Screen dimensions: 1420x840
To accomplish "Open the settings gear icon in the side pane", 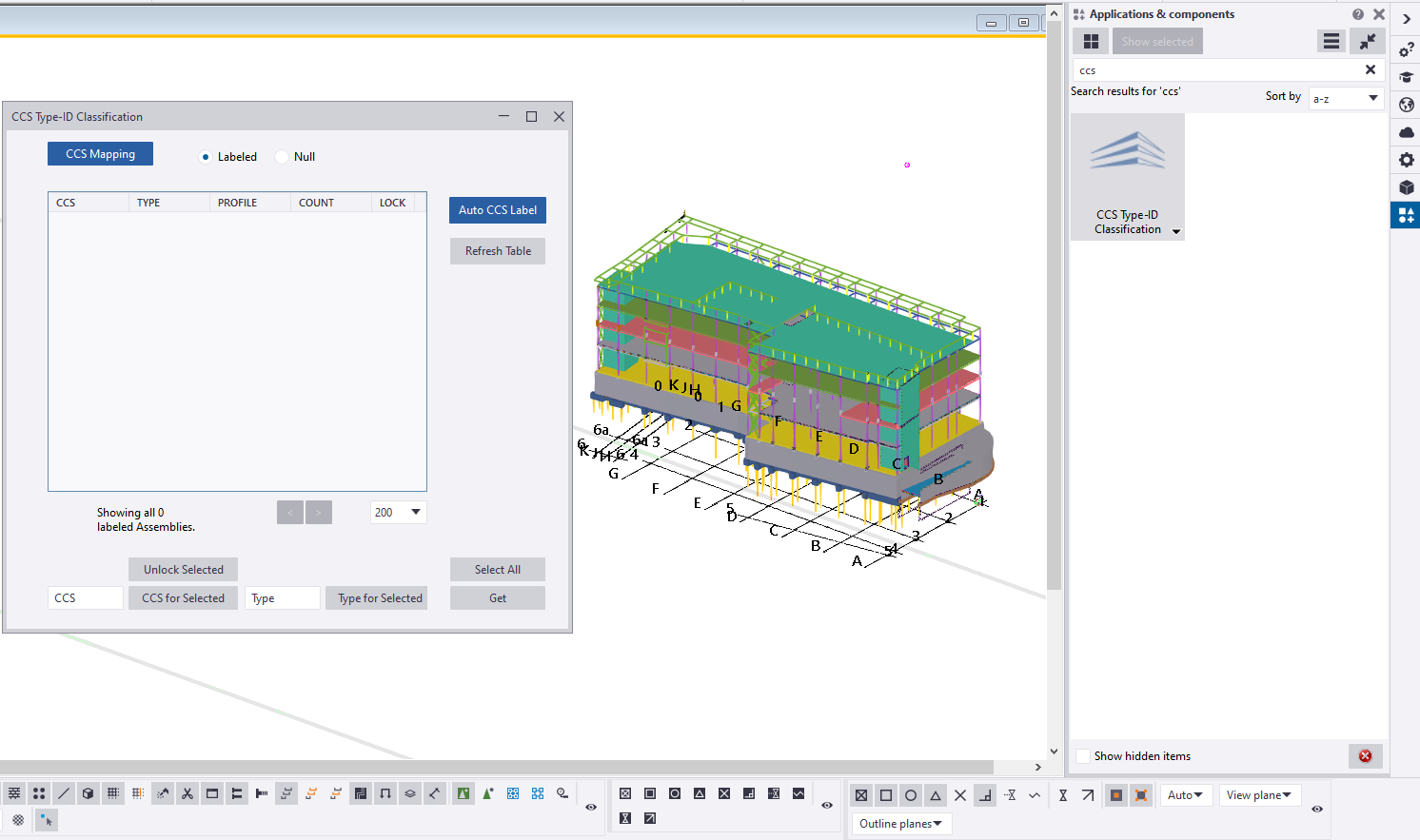I will point(1406,160).
